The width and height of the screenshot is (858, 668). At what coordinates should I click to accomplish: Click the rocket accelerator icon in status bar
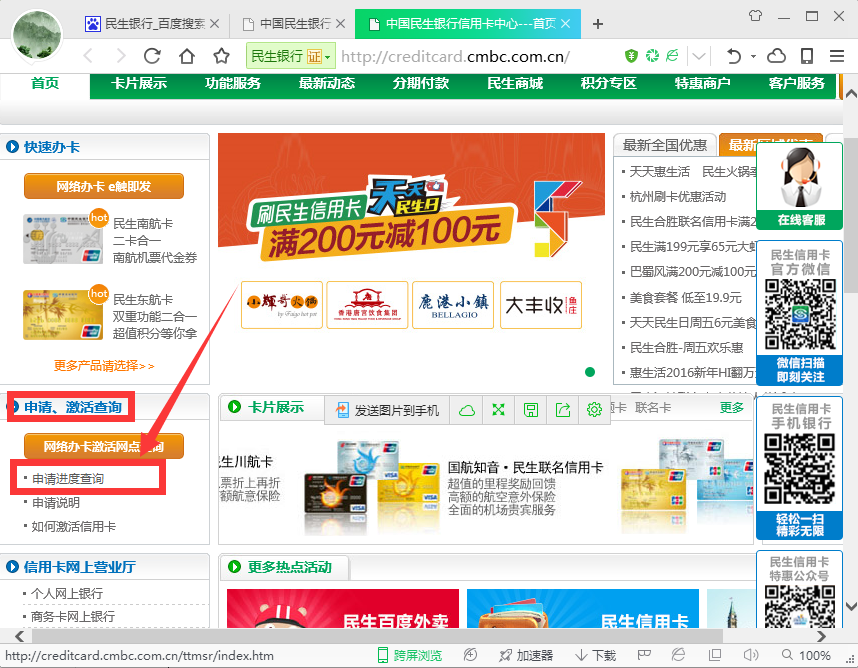[x=505, y=655]
